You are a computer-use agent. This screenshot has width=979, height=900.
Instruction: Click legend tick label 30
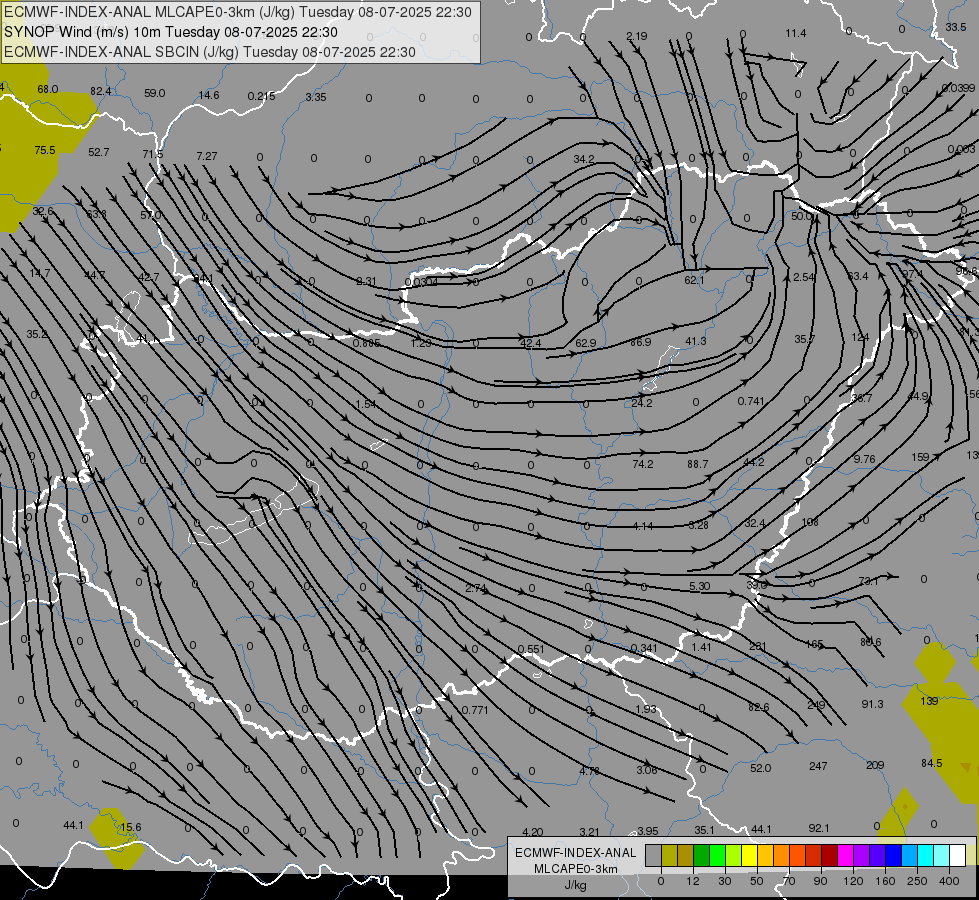725,881
